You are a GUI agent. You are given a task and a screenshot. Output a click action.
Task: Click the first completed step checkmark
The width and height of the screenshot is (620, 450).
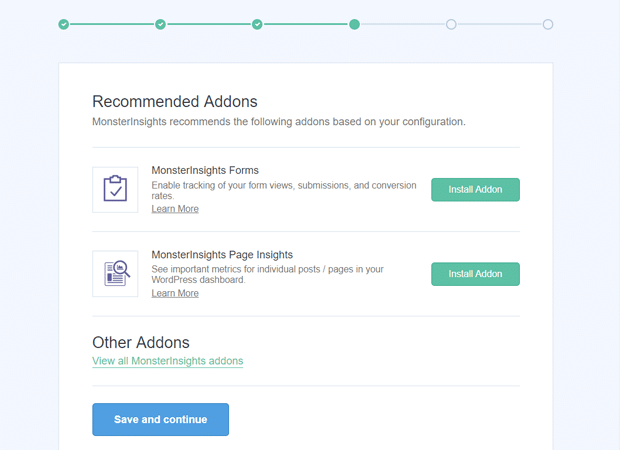pos(64,24)
